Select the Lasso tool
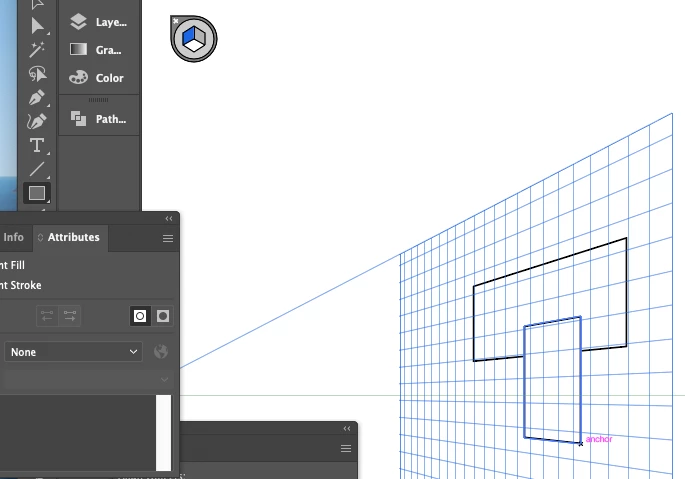The width and height of the screenshot is (685, 479). coord(37,73)
